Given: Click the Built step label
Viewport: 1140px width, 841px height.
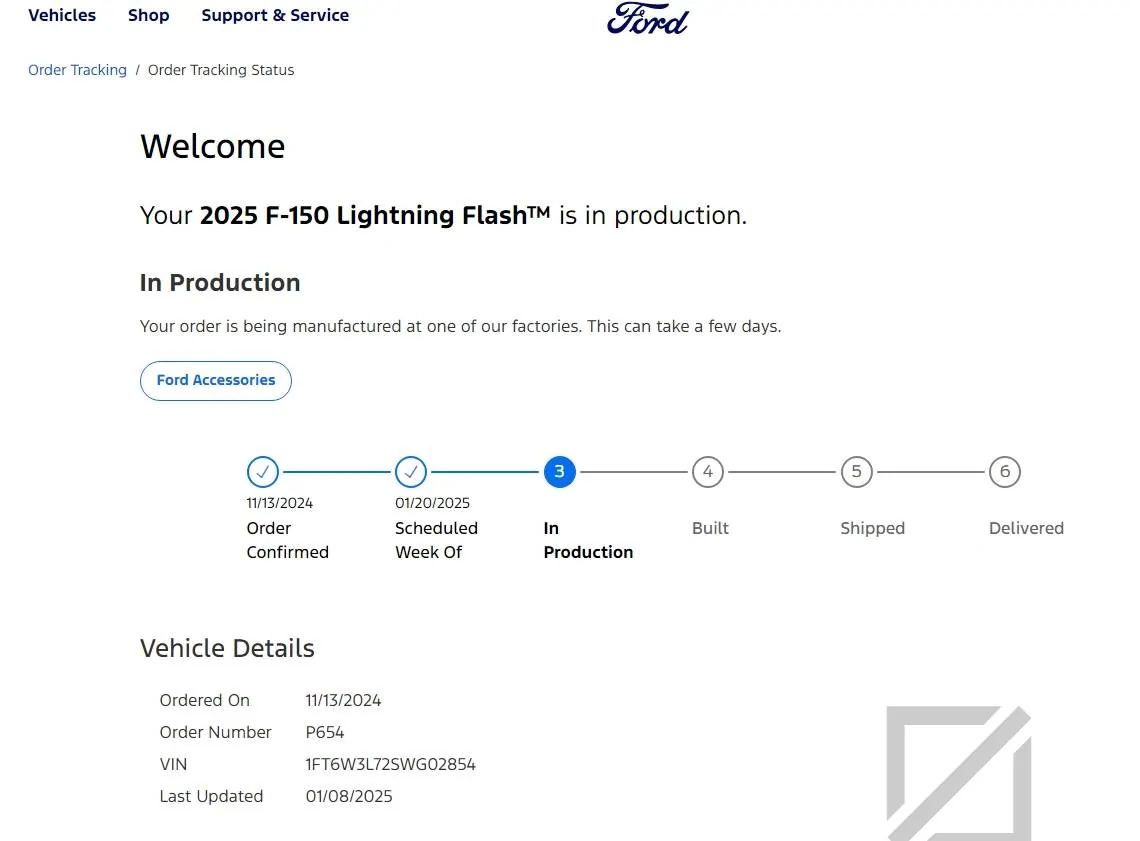Looking at the screenshot, I should 710,528.
